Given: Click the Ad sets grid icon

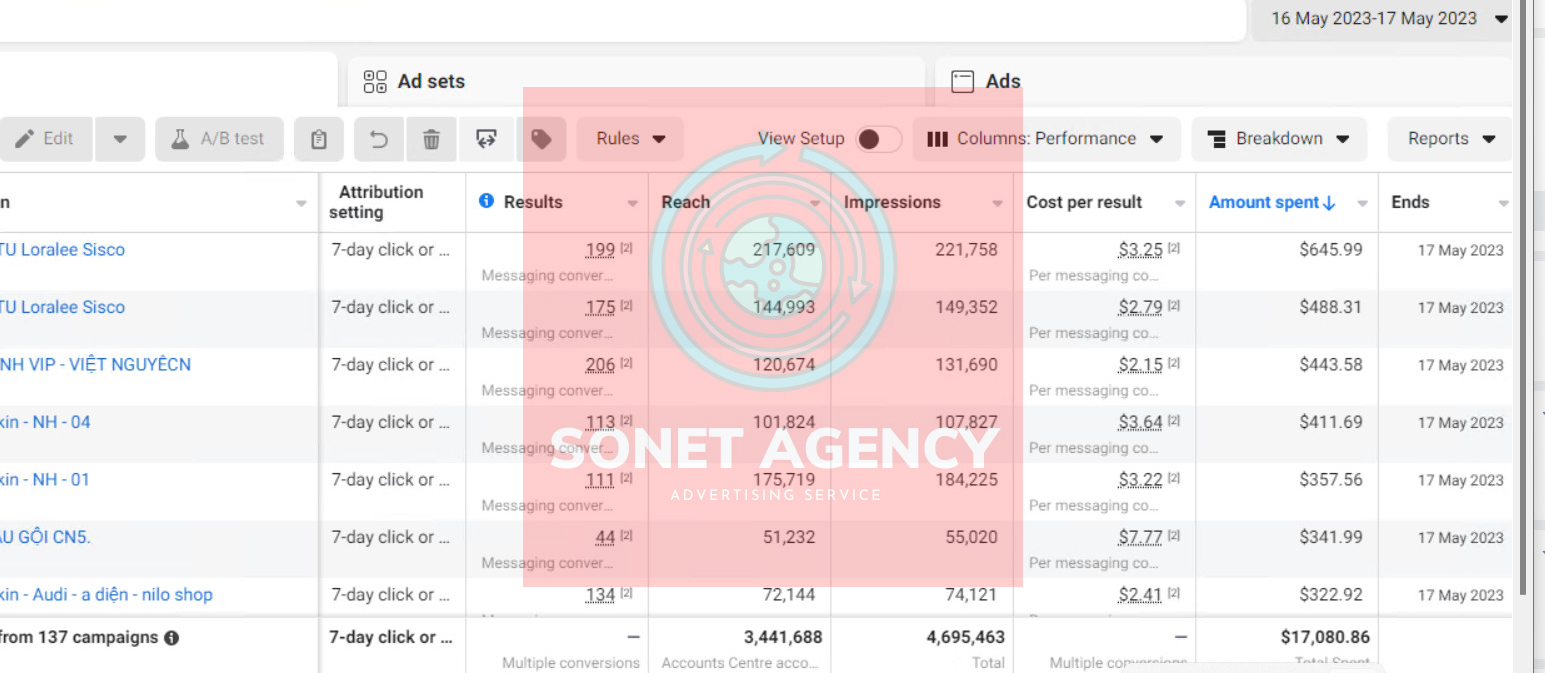Looking at the screenshot, I should pos(375,82).
